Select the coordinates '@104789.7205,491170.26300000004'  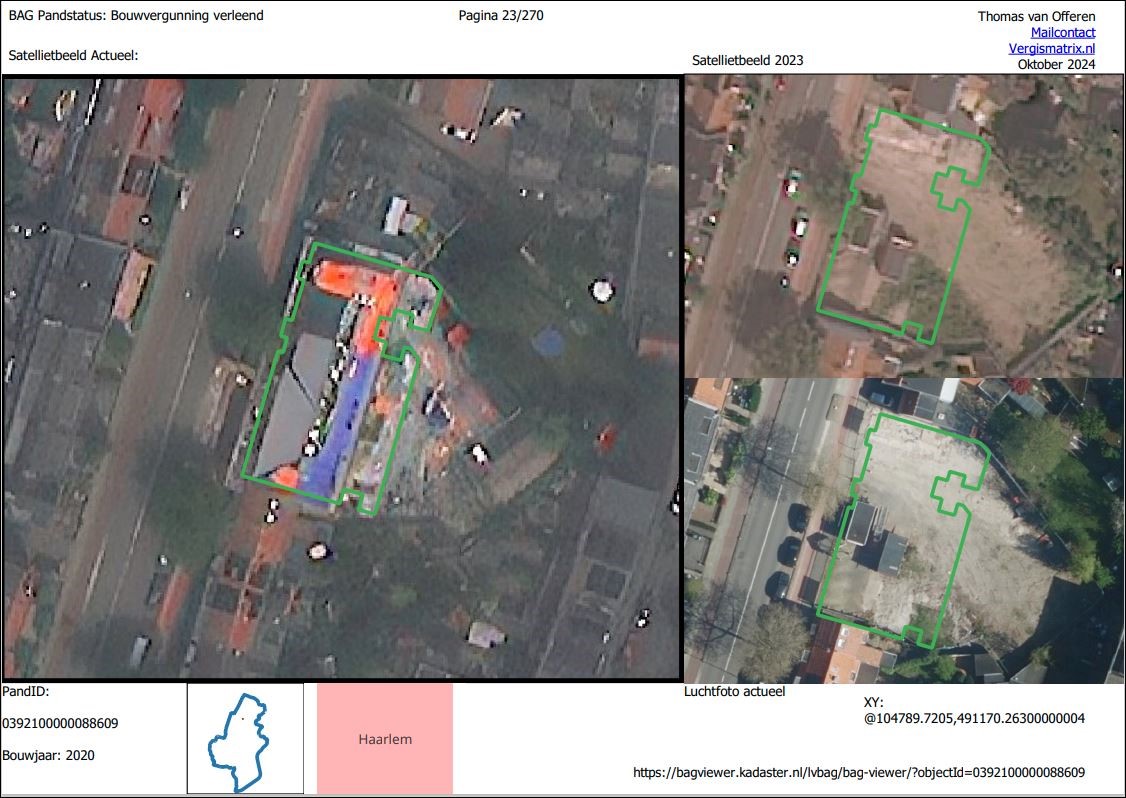974,718
